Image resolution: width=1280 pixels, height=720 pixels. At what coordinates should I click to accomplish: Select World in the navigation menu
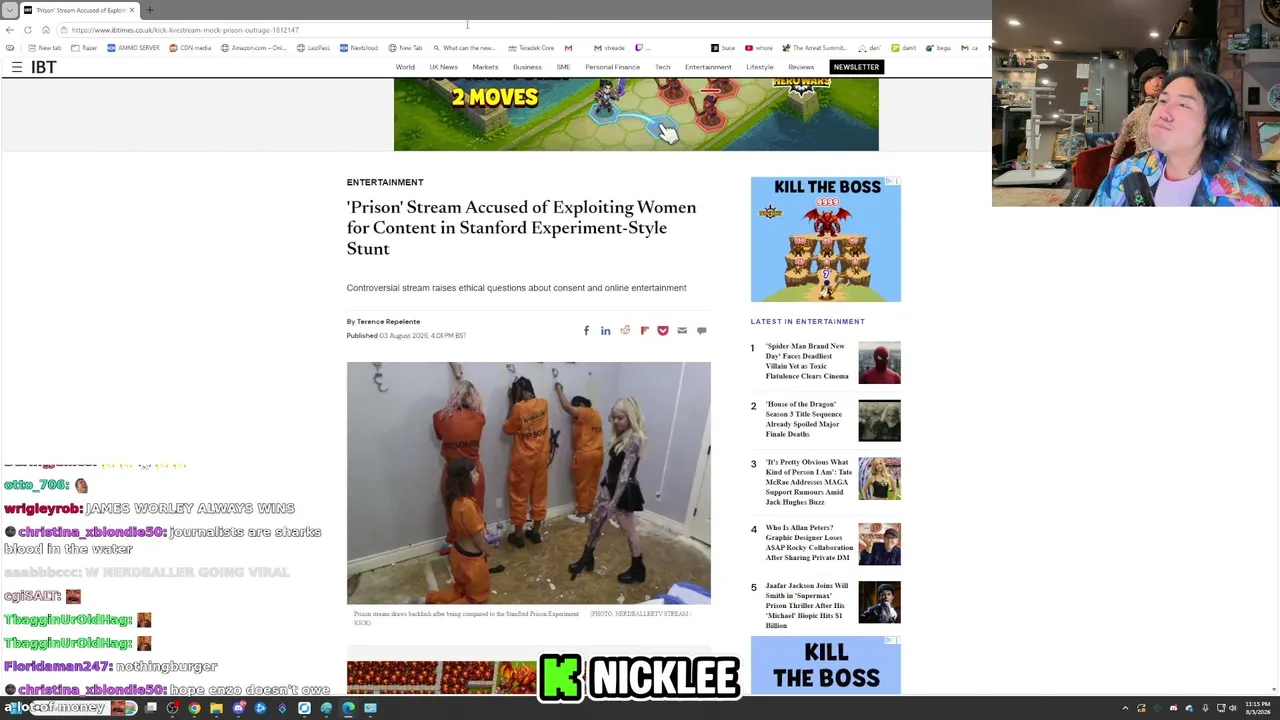click(x=405, y=67)
